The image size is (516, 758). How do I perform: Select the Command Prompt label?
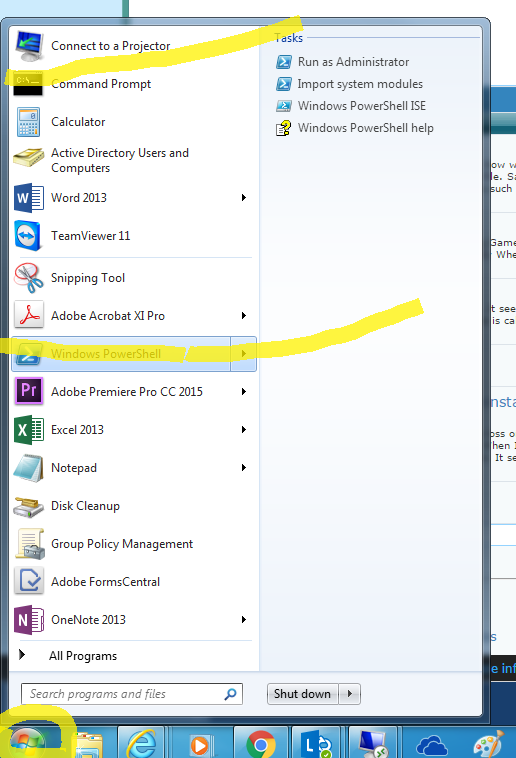tap(101, 84)
